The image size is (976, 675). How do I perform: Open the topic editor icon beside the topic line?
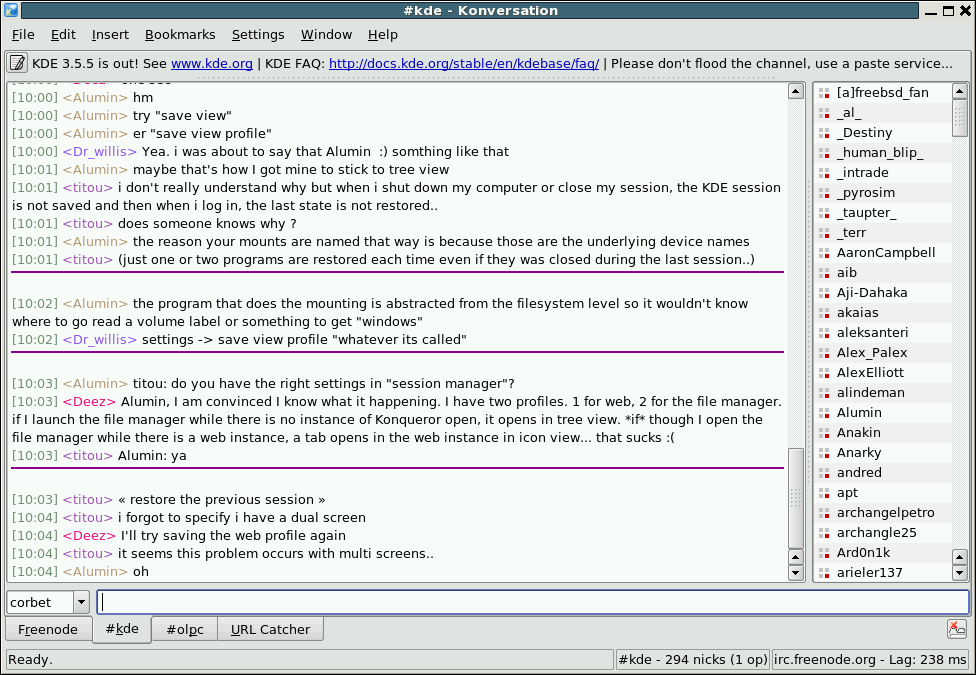[x=17, y=63]
